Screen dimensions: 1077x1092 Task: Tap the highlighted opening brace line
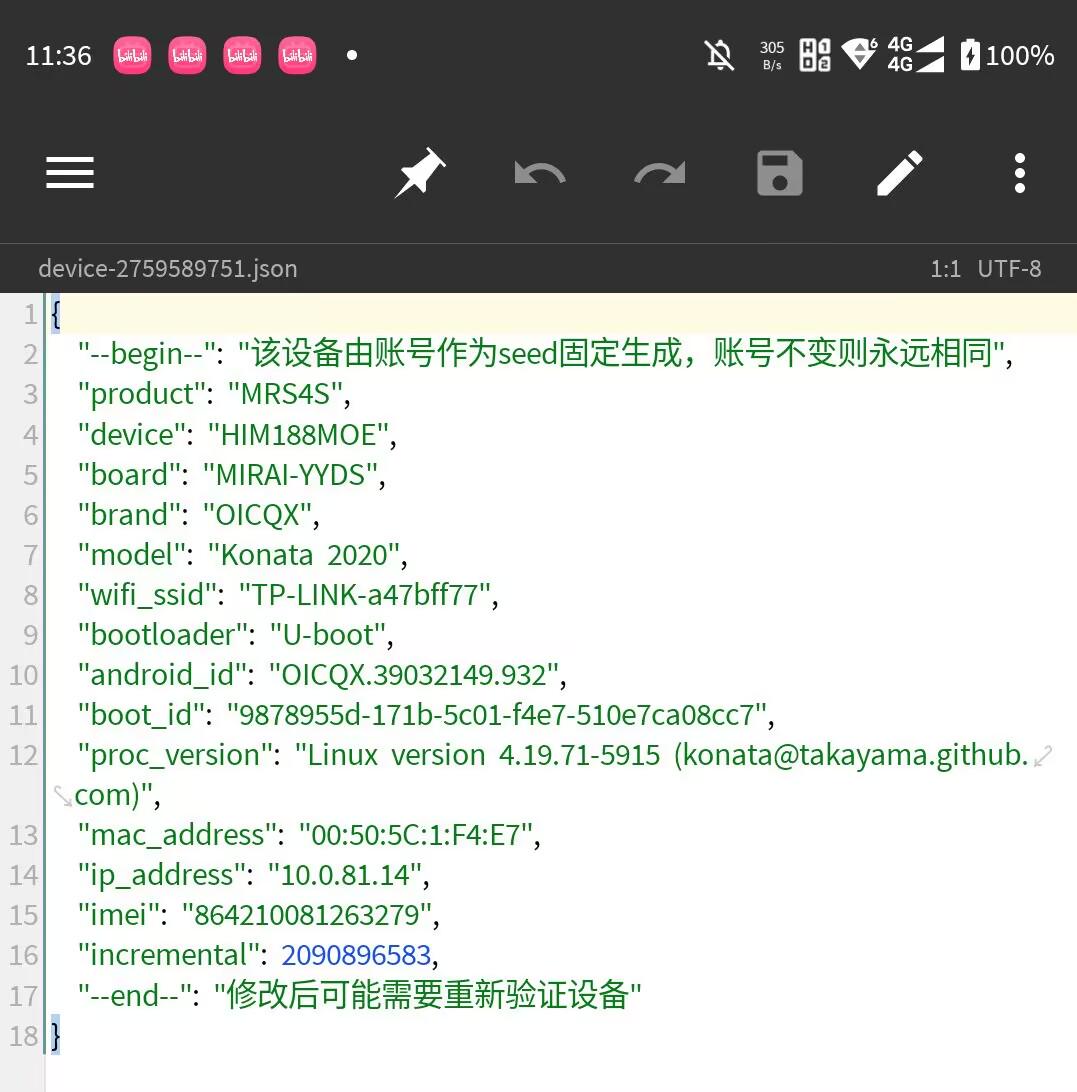(54, 313)
